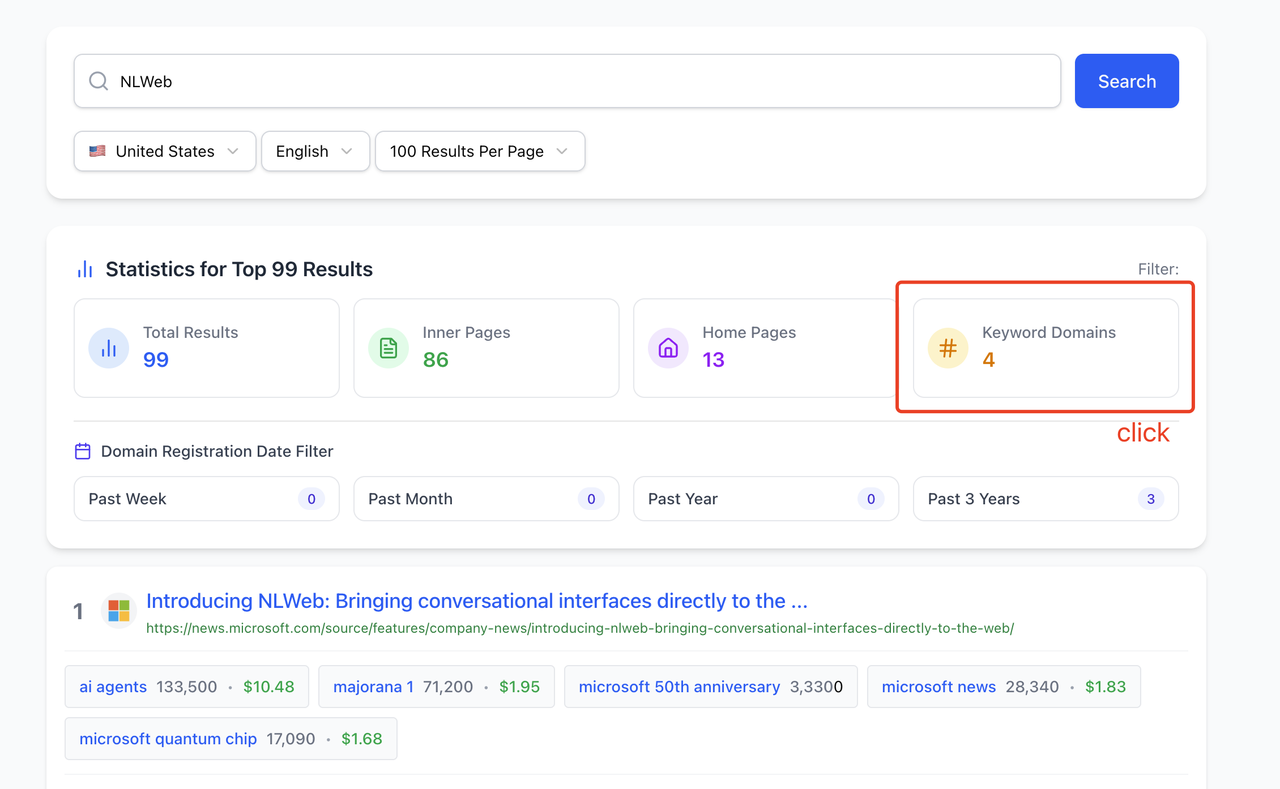Open the 100 Results Per Page dropdown
The height and width of the screenshot is (789, 1280).
coord(479,151)
